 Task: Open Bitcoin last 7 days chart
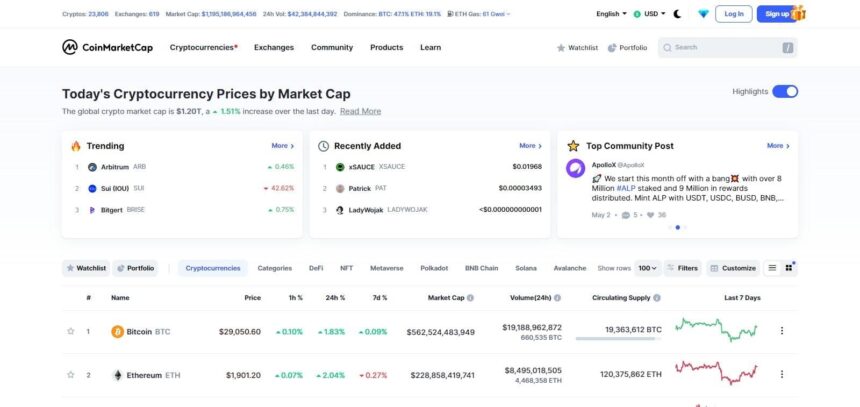(x=716, y=329)
